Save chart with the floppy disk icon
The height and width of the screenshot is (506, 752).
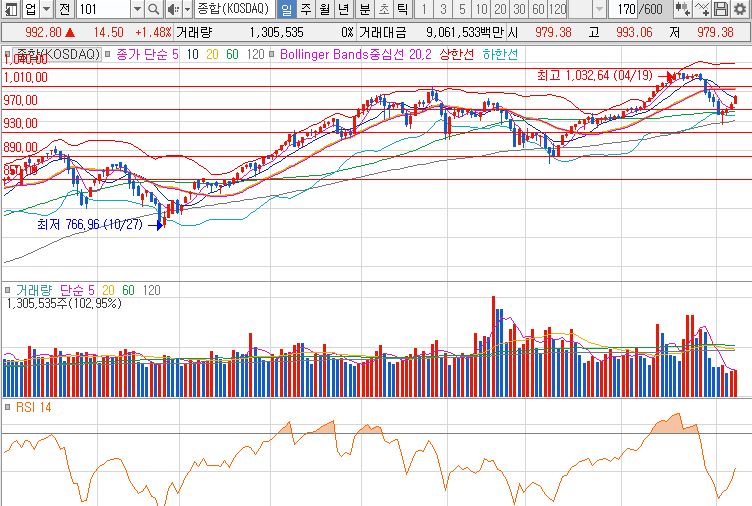click(721, 9)
